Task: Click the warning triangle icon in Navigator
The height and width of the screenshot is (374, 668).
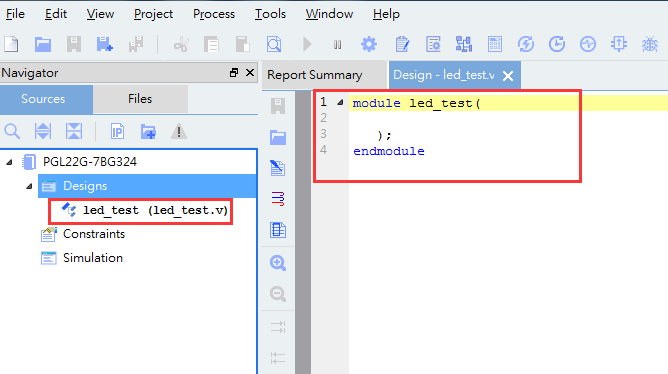Action: coord(179,131)
